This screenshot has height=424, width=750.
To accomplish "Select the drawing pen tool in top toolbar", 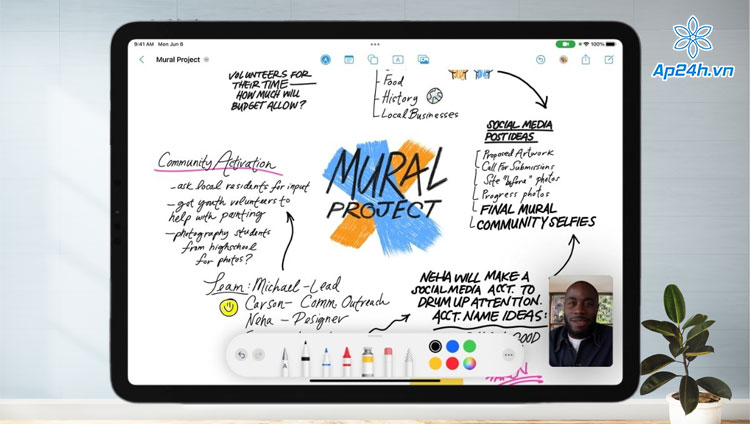I will coord(326,60).
